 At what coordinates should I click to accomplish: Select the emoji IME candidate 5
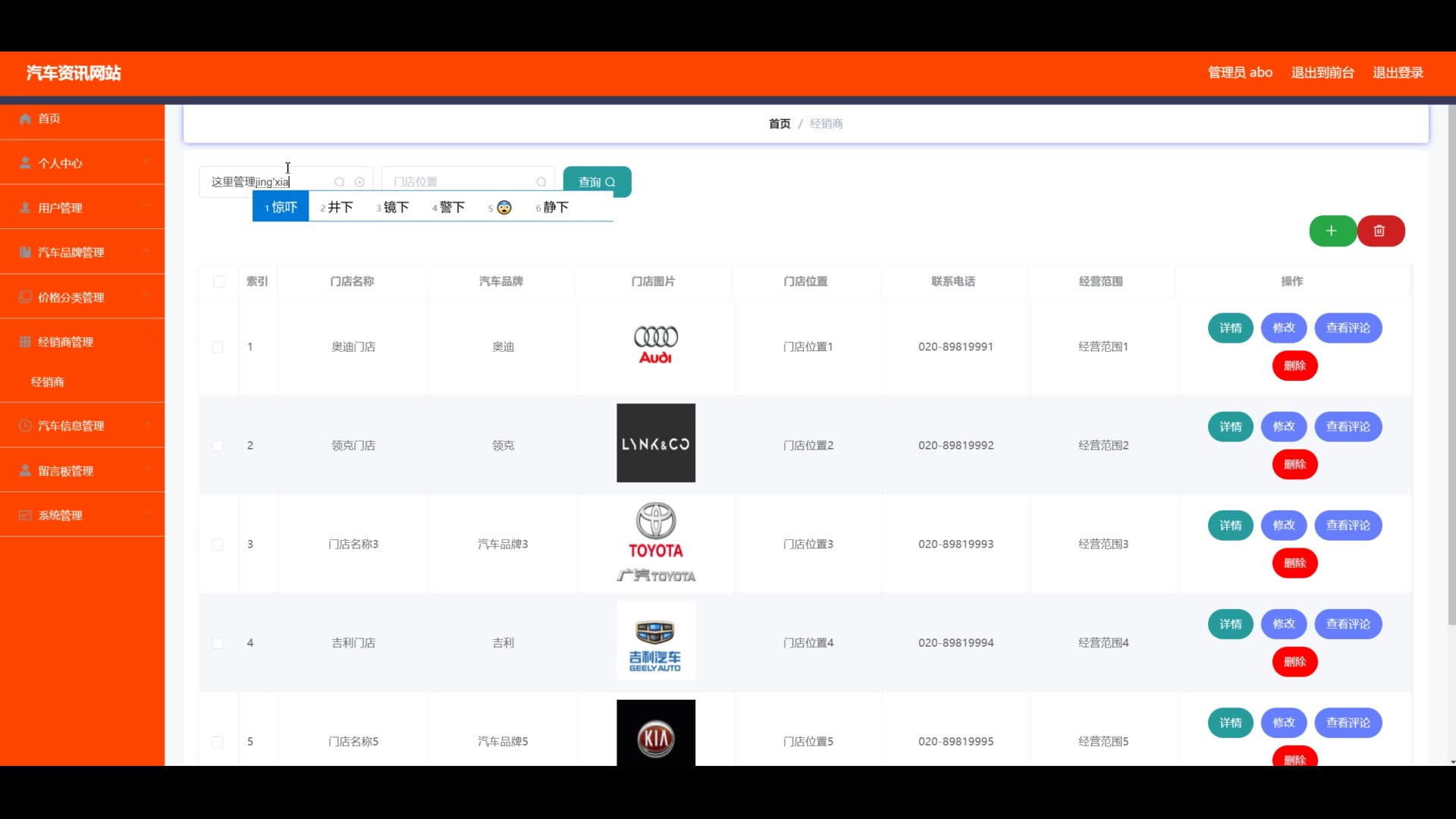(x=500, y=207)
